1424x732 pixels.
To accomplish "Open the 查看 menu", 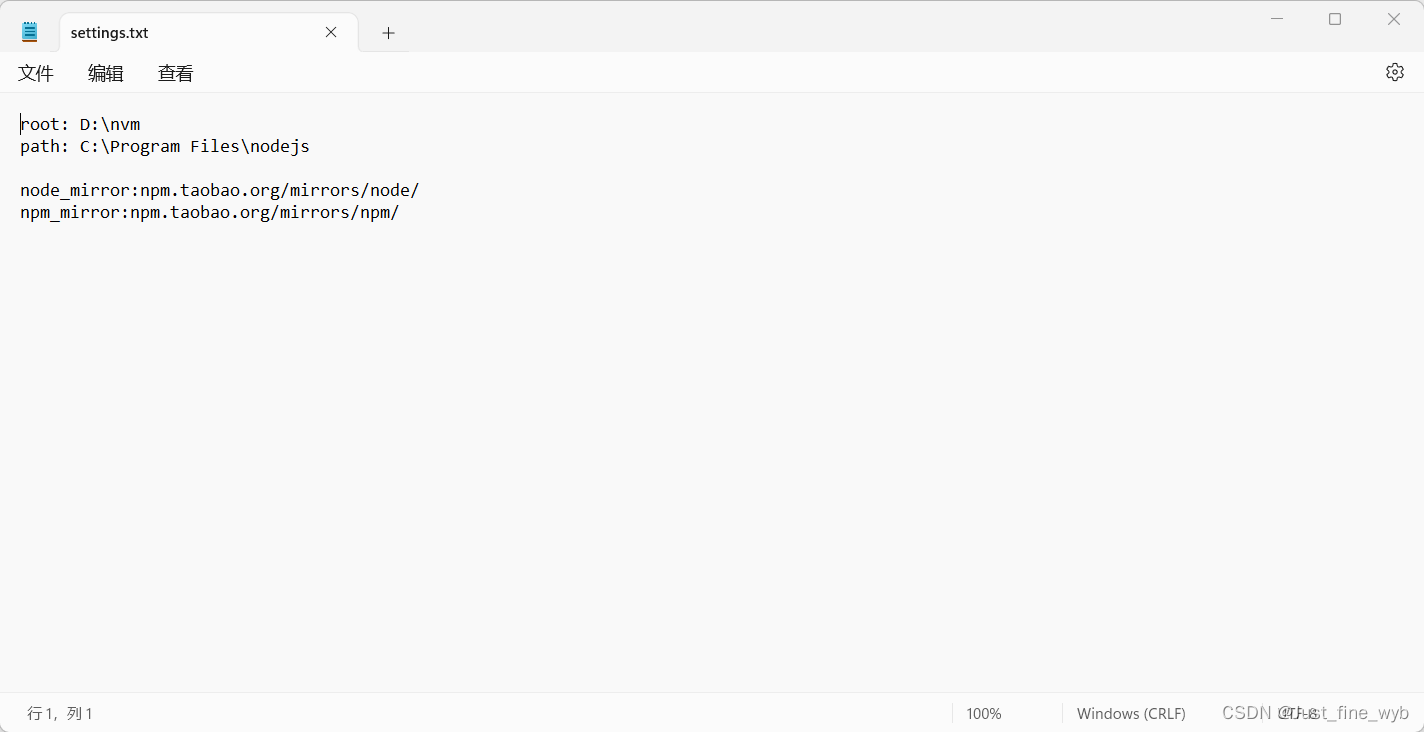I will [174, 72].
